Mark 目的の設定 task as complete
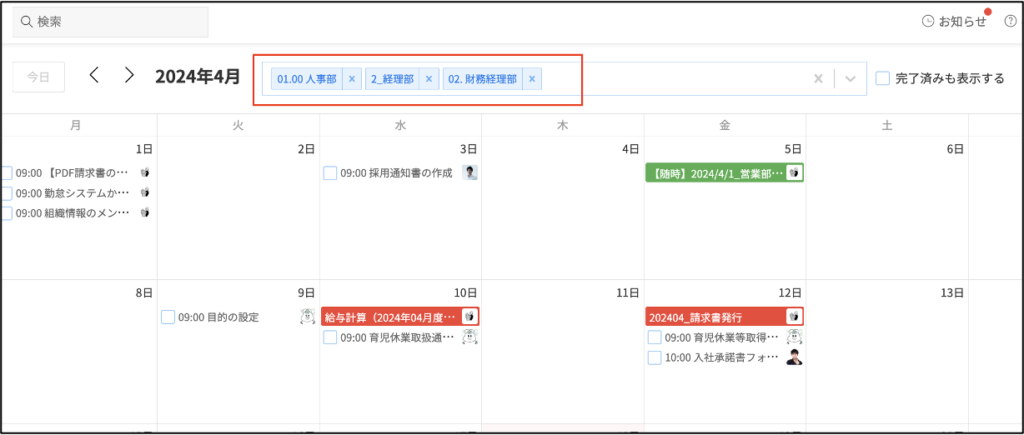 [x=168, y=317]
